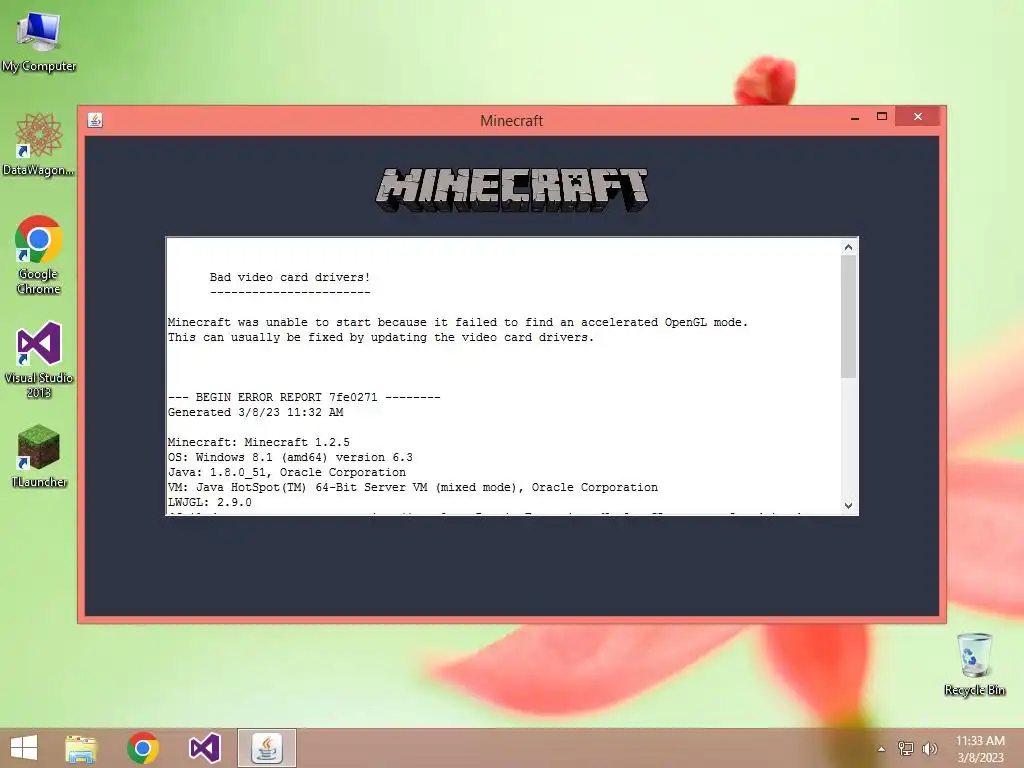The width and height of the screenshot is (1024, 768).
Task: Click the 'Bad video card drivers!' heading
Action: 290,277
